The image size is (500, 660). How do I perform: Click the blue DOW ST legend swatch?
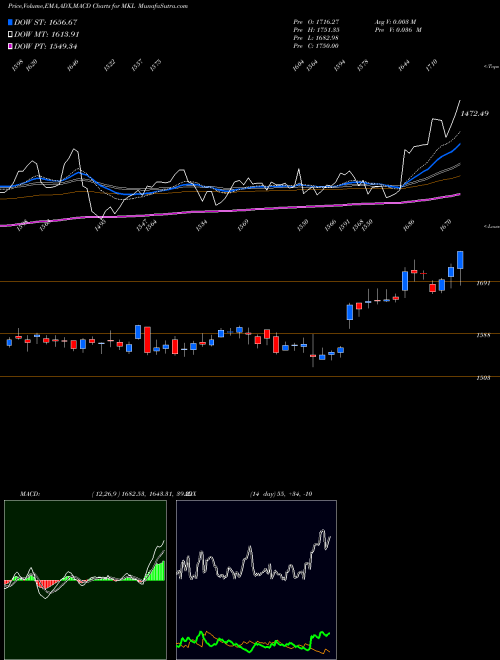coord(11,22)
